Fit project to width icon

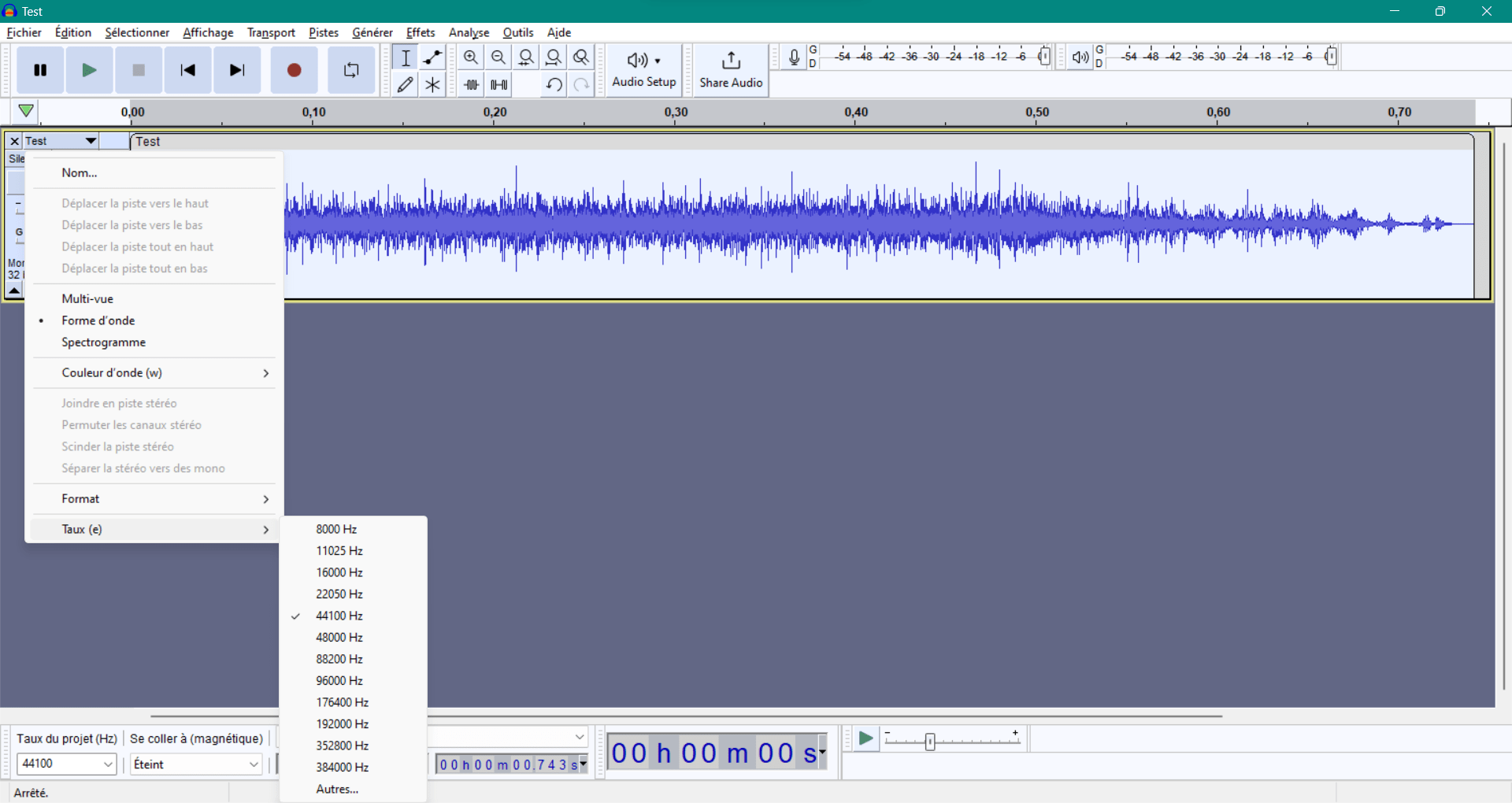click(x=554, y=57)
